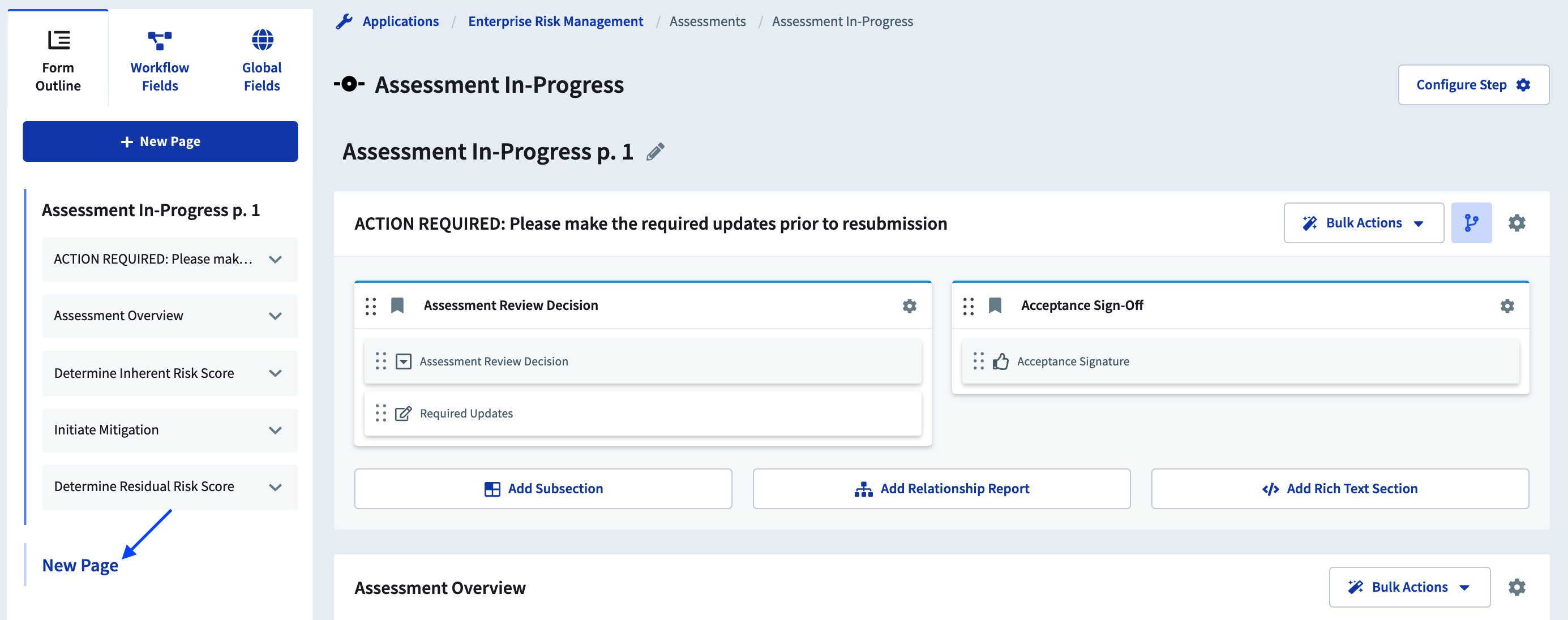Click the wrench icon beside Applications
1568x620 pixels.
pos(344,21)
